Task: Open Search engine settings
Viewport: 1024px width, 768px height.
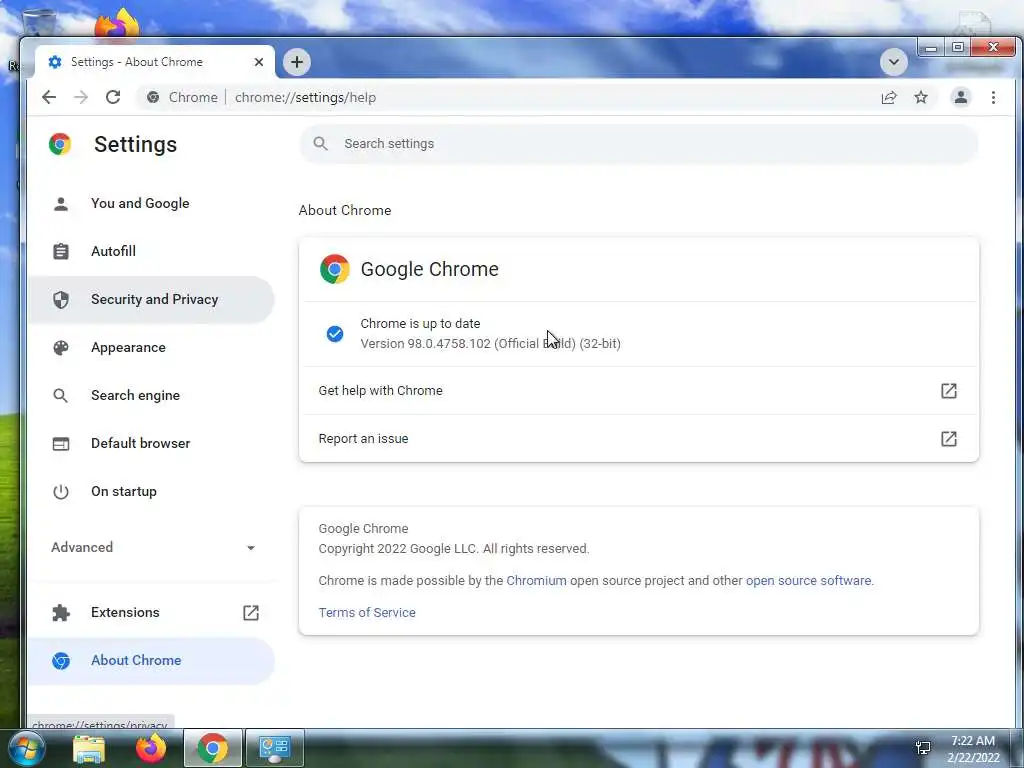Action: click(151, 395)
